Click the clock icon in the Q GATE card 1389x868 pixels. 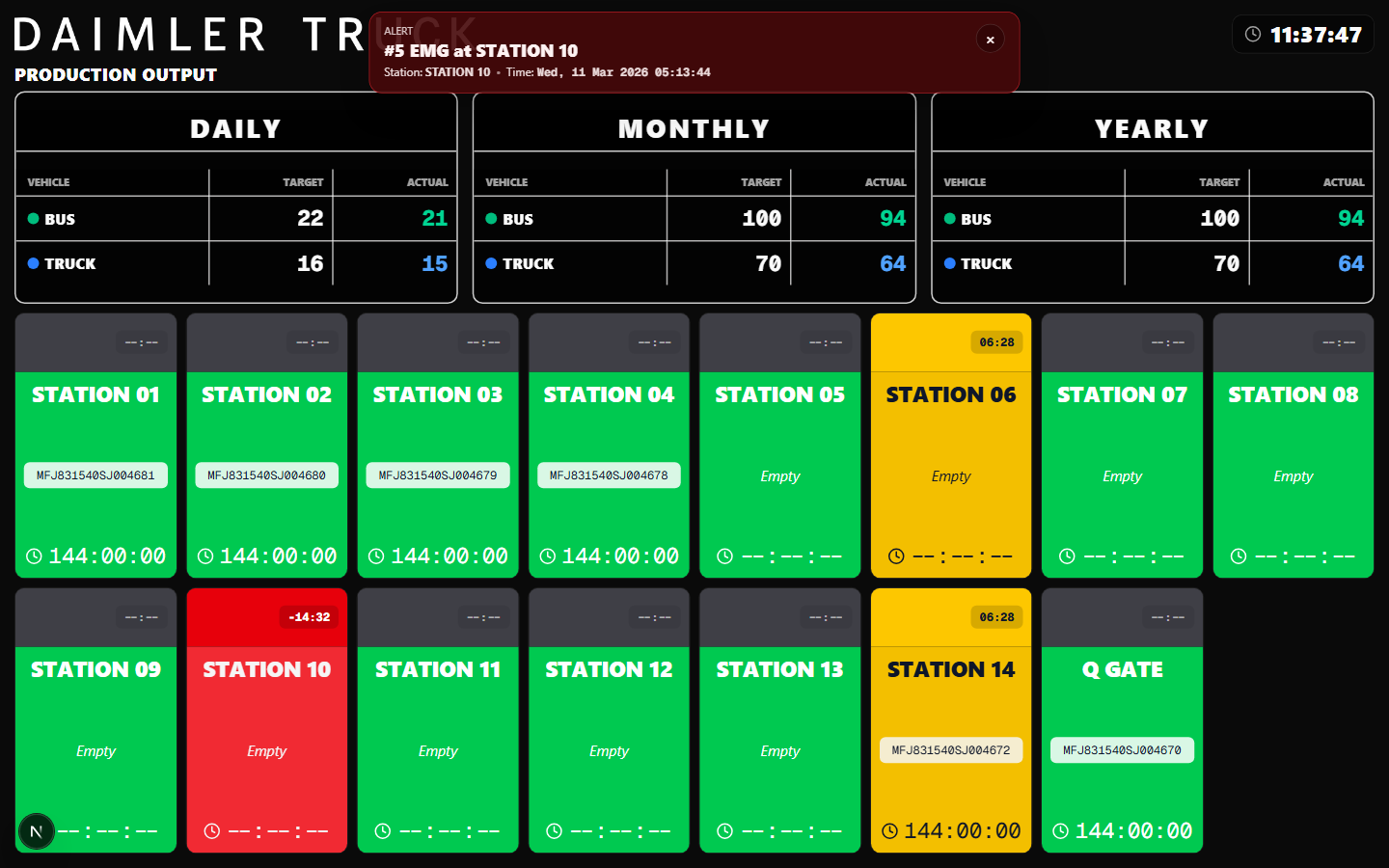click(x=1061, y=831)
